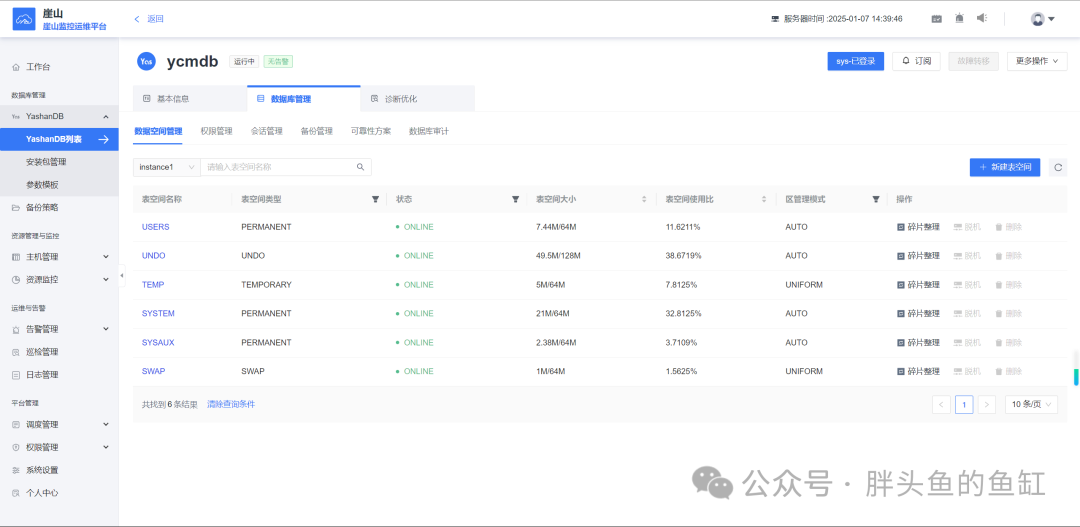Click the search magnifier icon
This screenshot has width=1080, height=527.
tap(360, 167)
